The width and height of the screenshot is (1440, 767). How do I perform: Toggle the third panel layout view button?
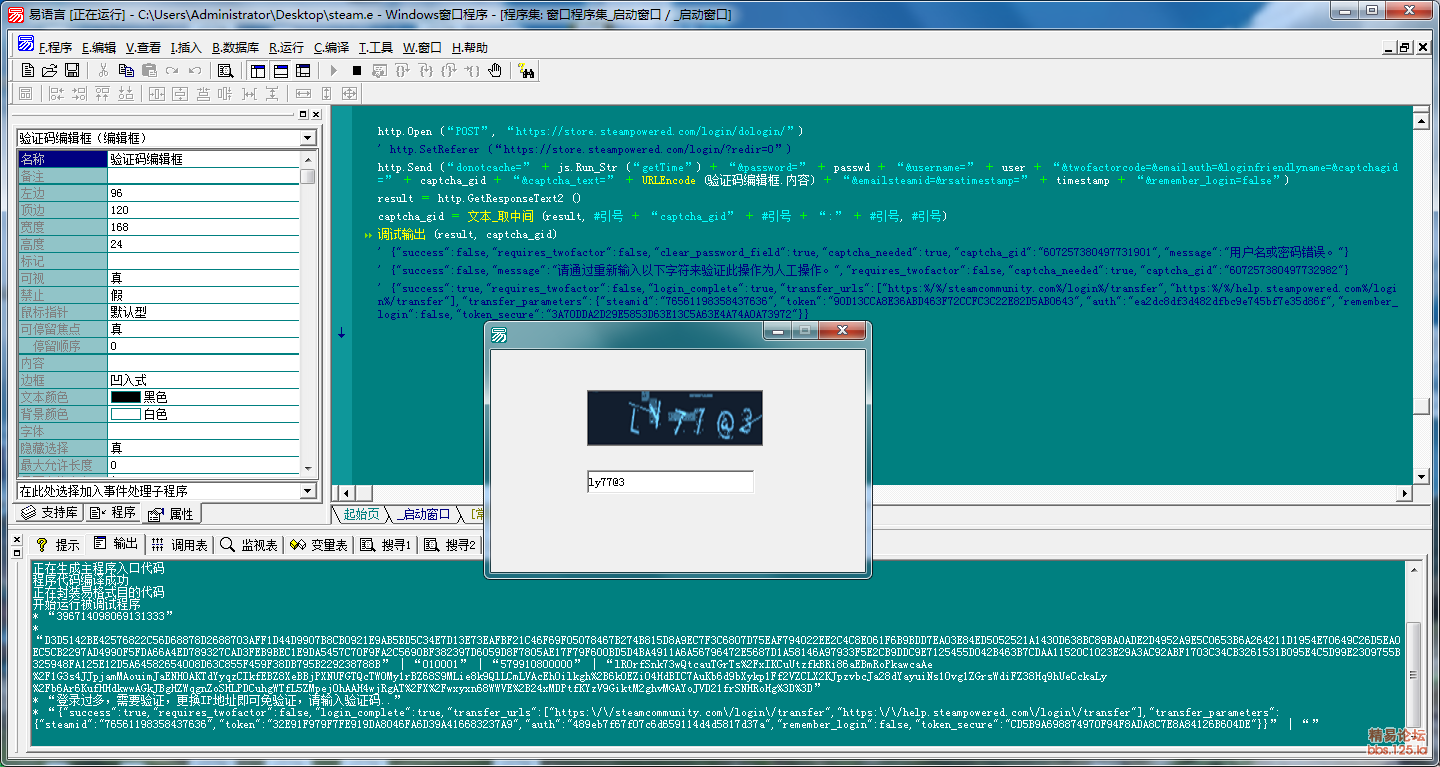[303, 70]
